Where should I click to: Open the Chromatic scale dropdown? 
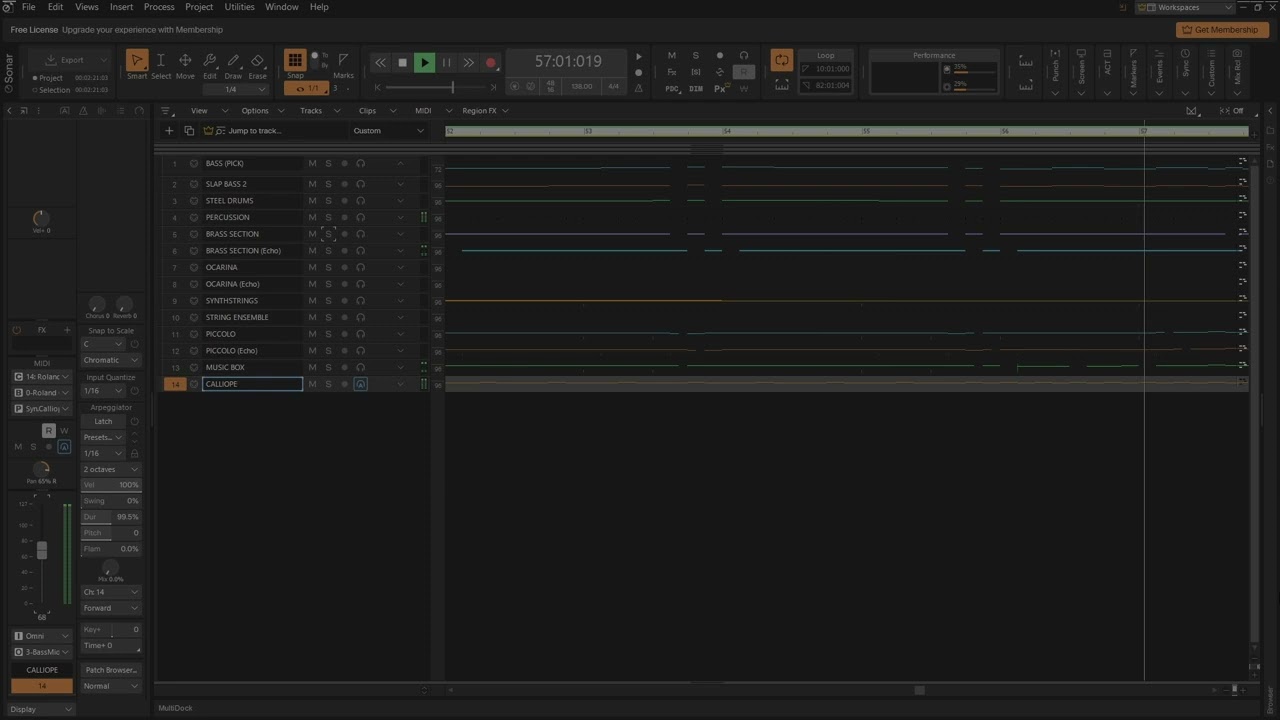click(x=111, y=360)
